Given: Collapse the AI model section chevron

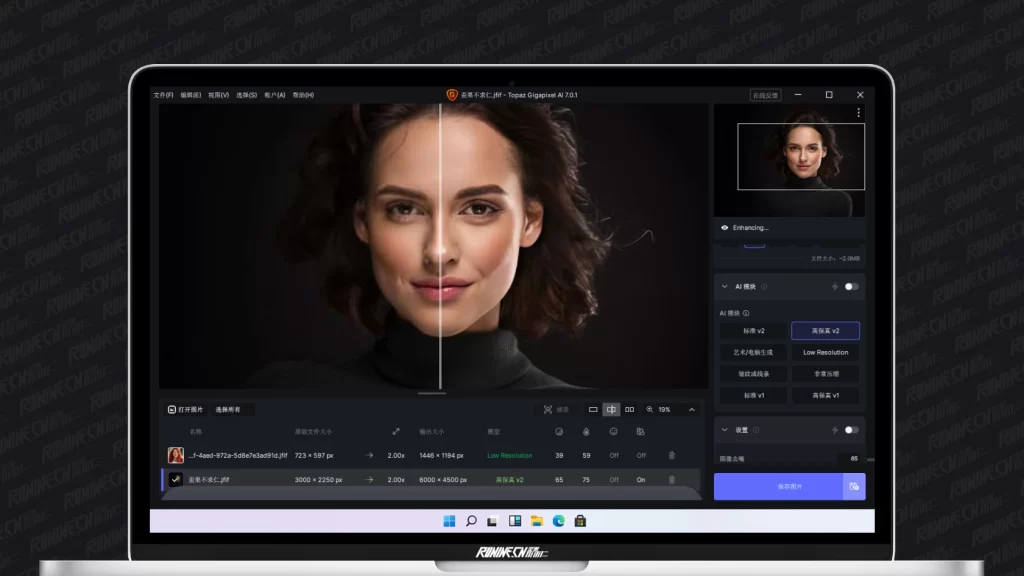Looking at the screenshot, I should [725, 287].
